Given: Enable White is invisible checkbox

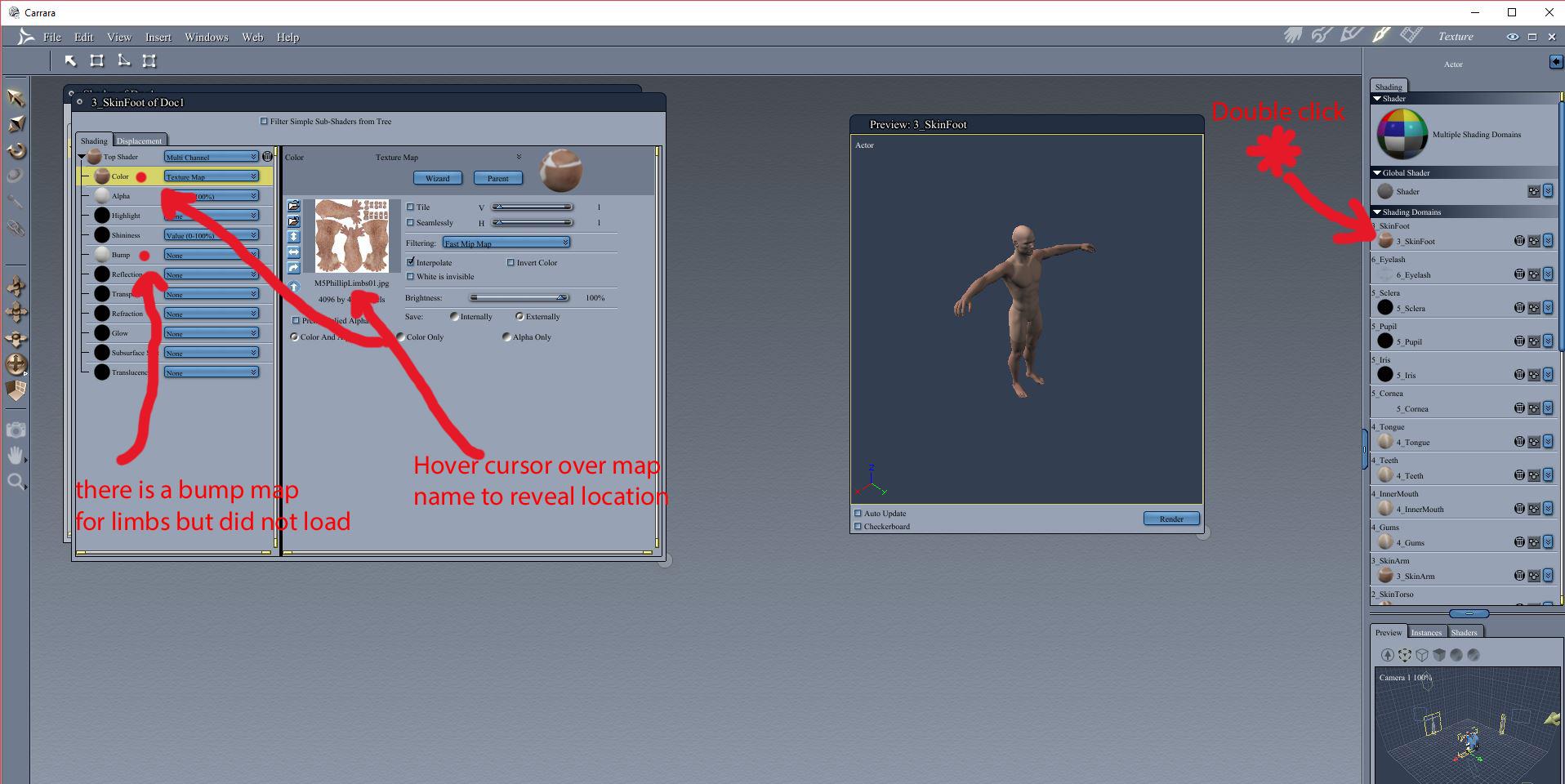Looking at the screenshot, I should click(x=411, y=277).
